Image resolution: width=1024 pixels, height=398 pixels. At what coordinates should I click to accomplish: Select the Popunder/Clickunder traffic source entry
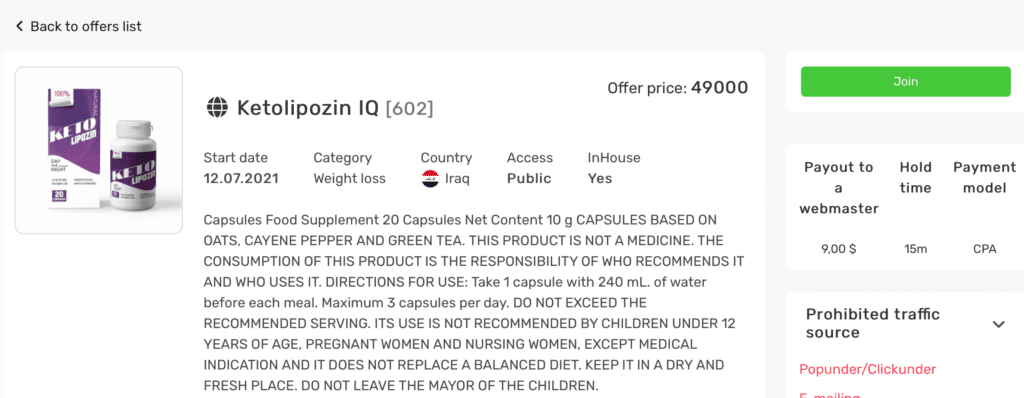(x=867, y=369)
